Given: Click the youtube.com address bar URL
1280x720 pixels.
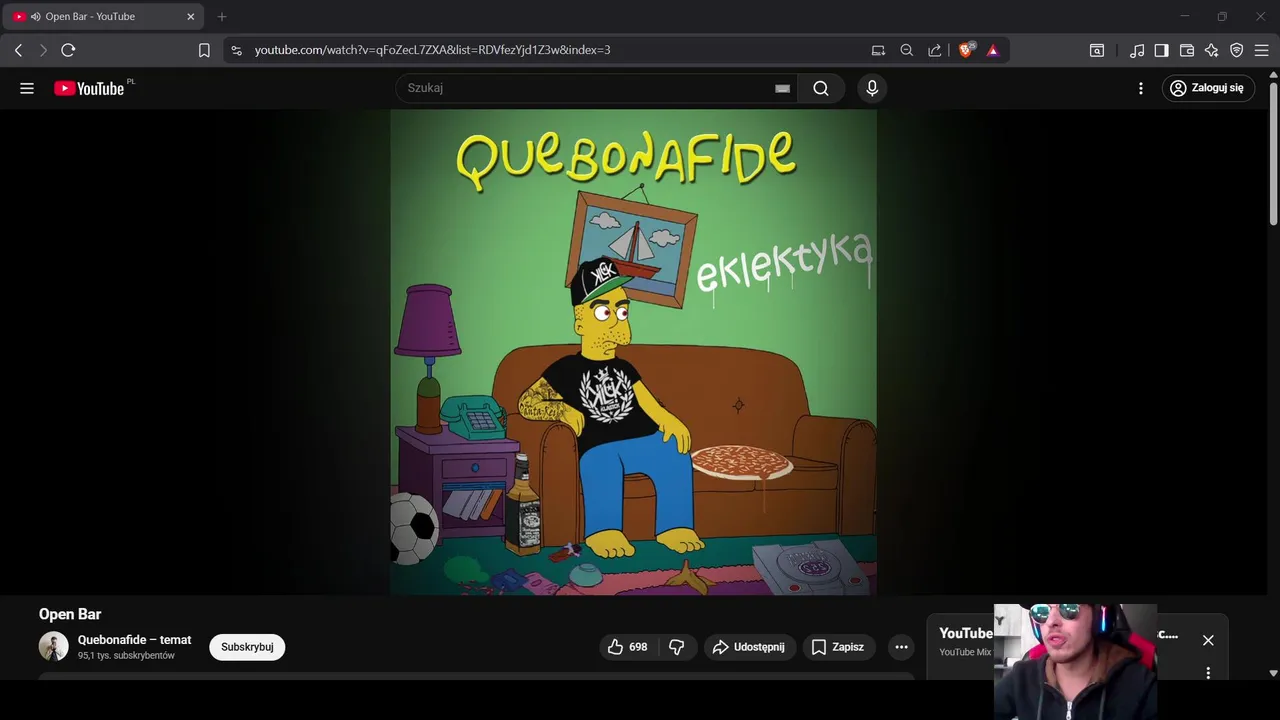Looking at the screenshot, I should [x=432, y=50].
